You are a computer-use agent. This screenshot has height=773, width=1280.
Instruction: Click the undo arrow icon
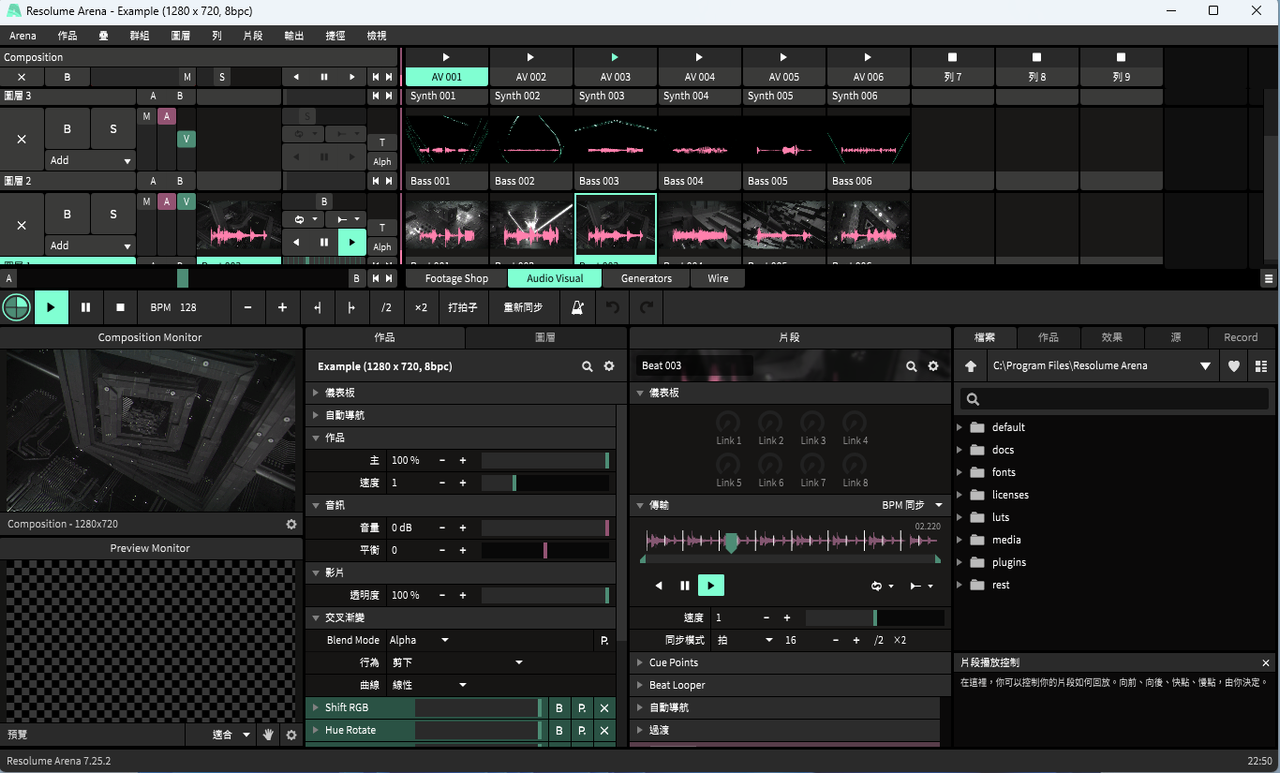tap(613, 308)
